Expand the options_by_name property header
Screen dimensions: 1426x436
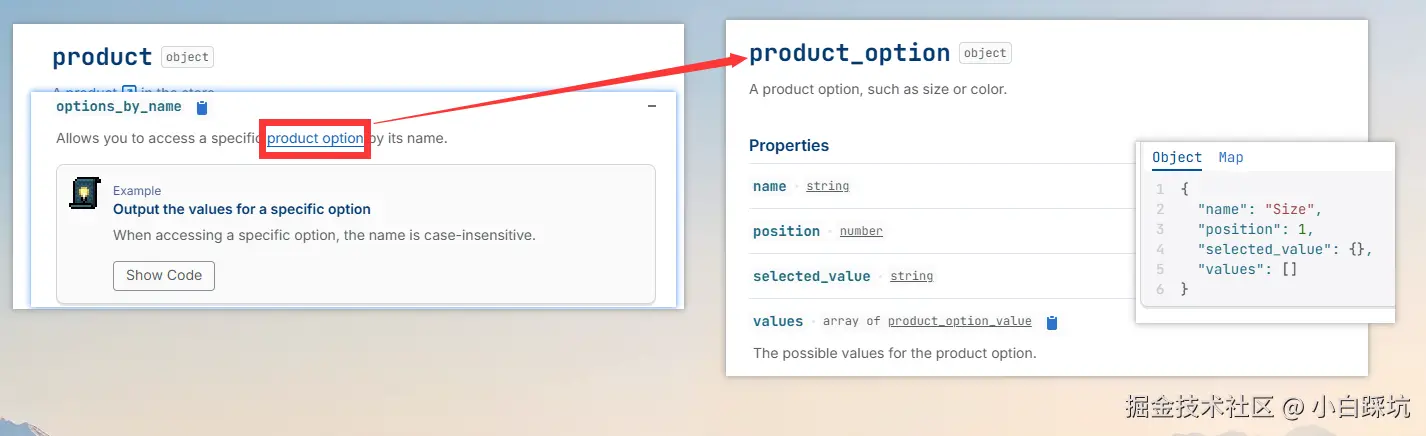(x=119, y=107)
